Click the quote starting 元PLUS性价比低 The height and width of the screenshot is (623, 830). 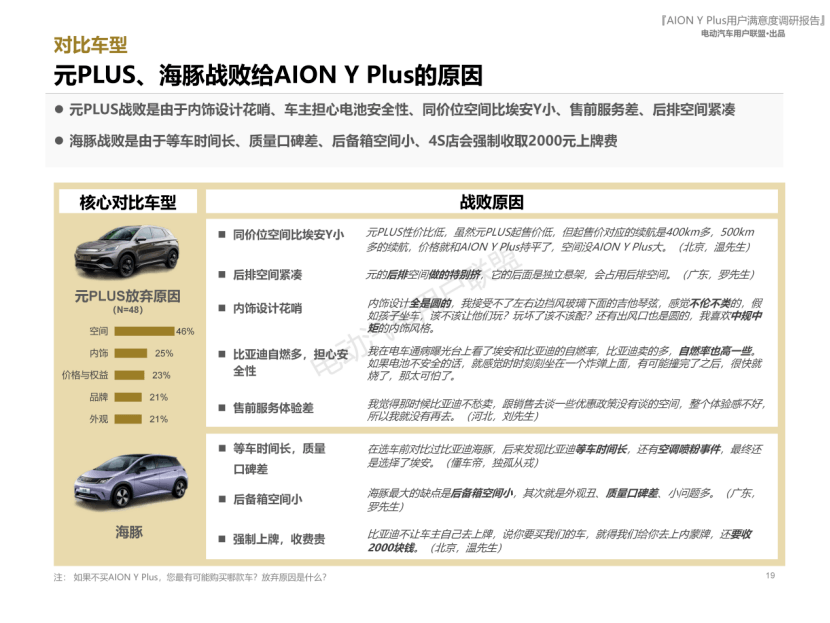pos(561,239)
